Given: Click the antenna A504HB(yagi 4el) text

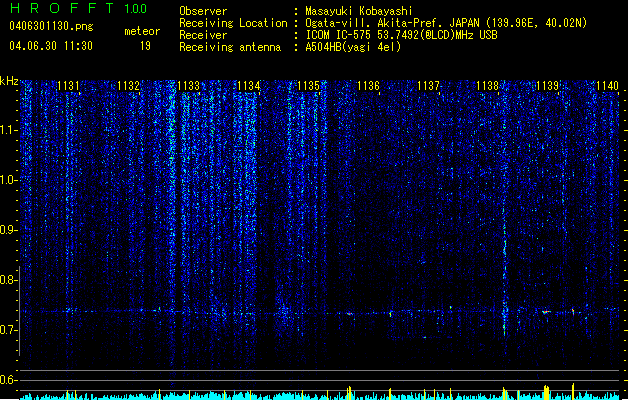Looking at the screenshot, I should (x=353, y=47).
